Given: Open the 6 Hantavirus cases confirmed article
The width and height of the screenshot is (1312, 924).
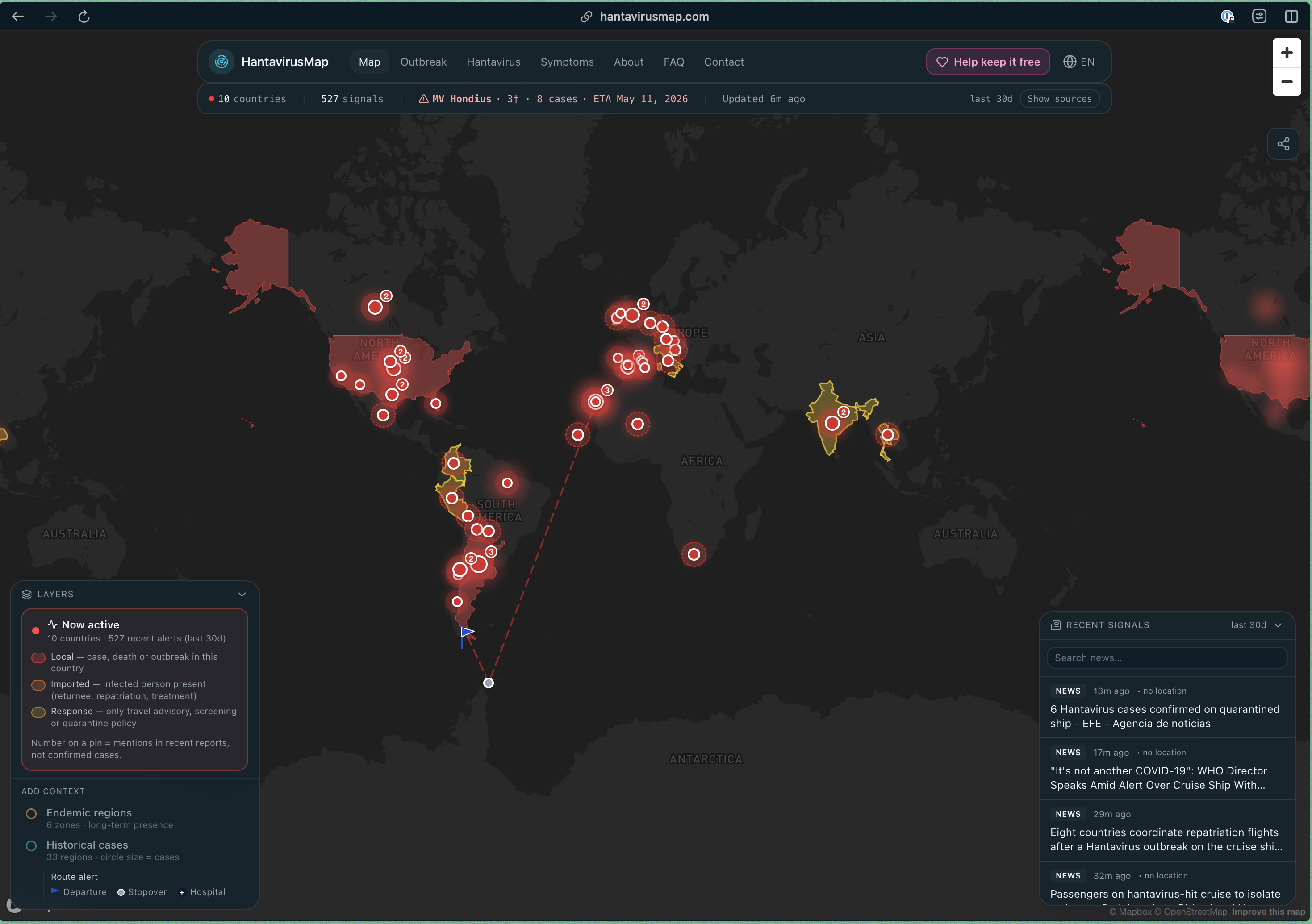Looking at the screenshot, I should point(1166,707).
